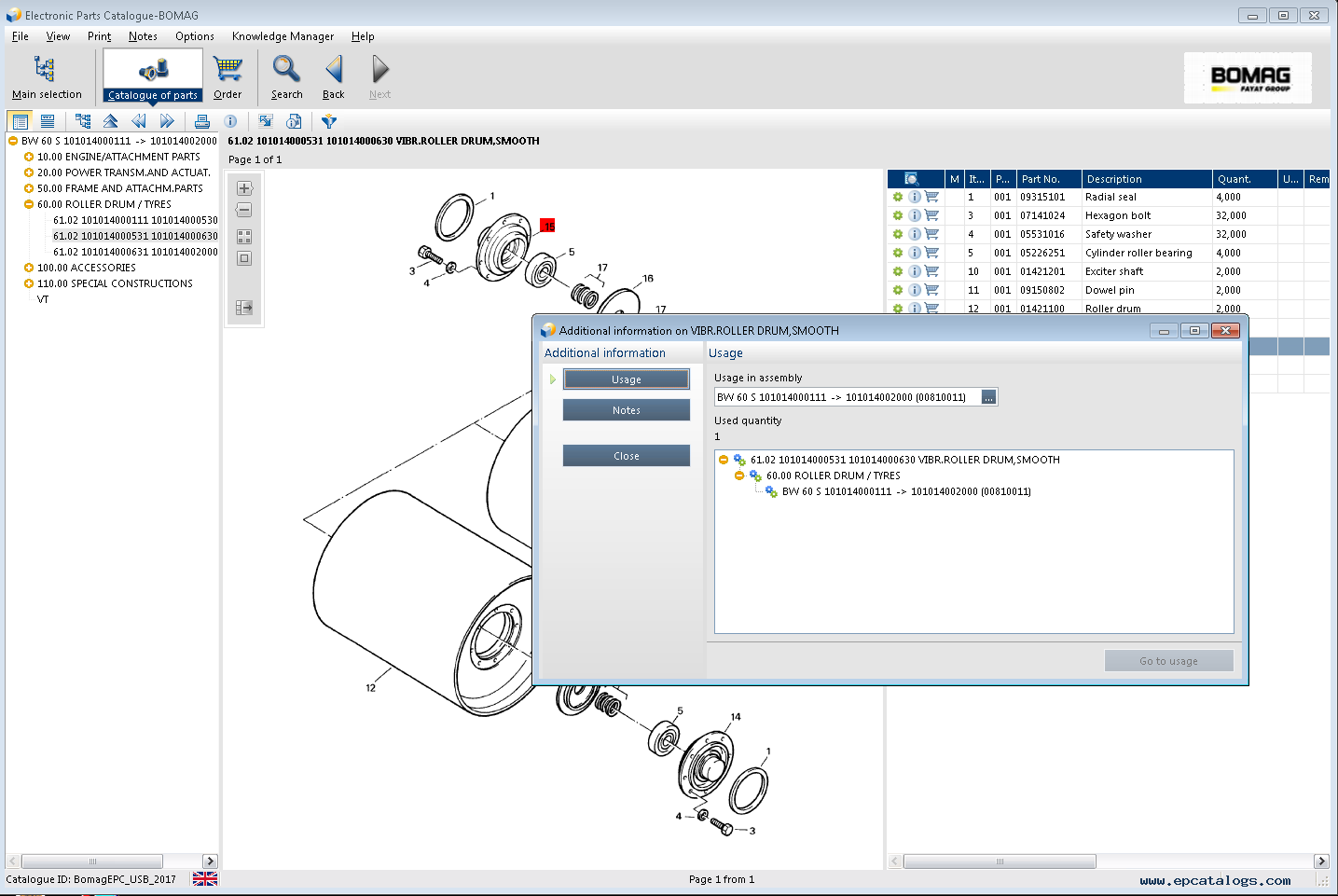Click the tree structure toolbar icon
This screenshot has width=1338, height=896.
coord(83,121)
